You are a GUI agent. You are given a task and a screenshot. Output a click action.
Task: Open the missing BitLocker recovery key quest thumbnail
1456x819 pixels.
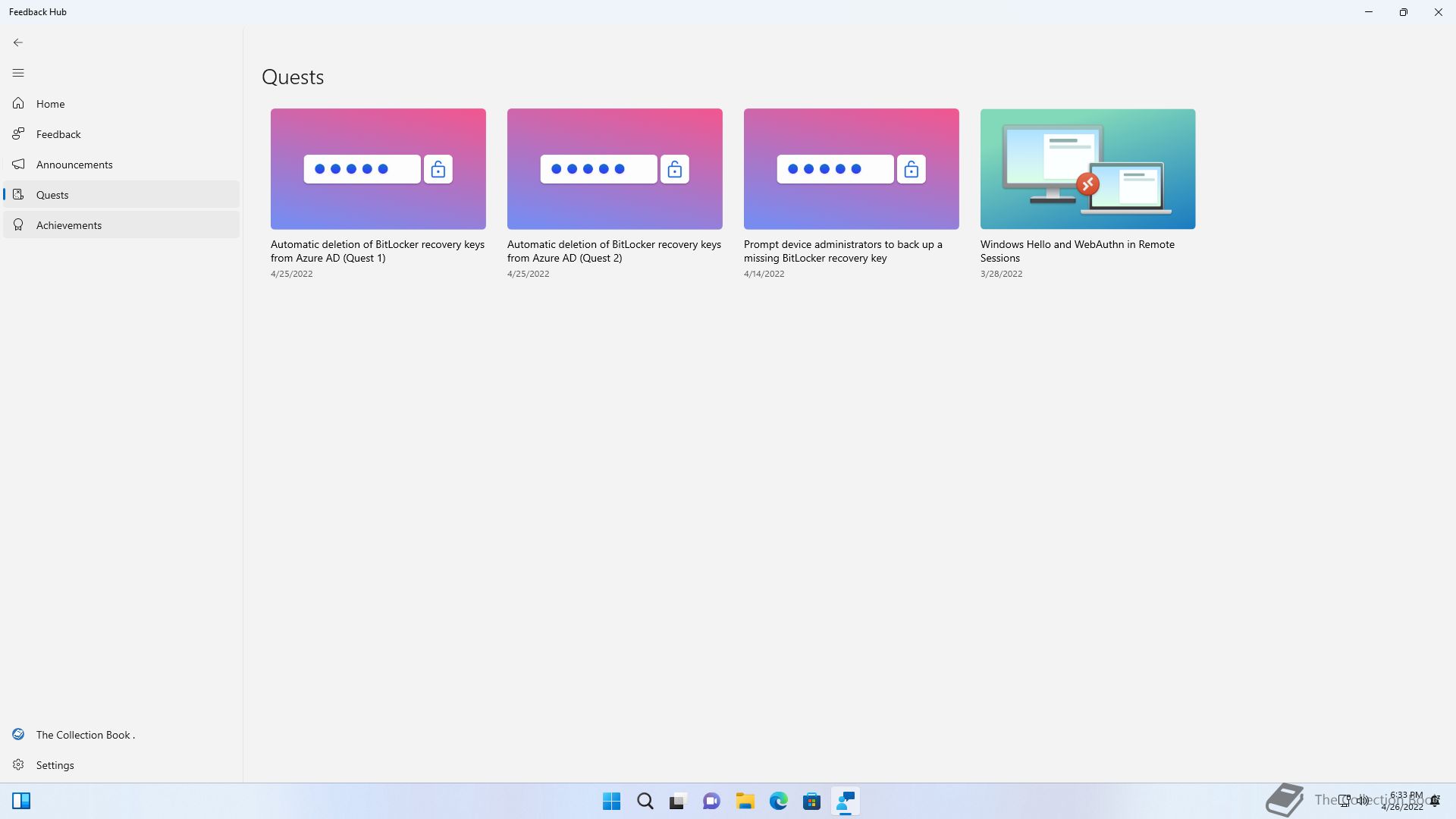pos(852,169)
